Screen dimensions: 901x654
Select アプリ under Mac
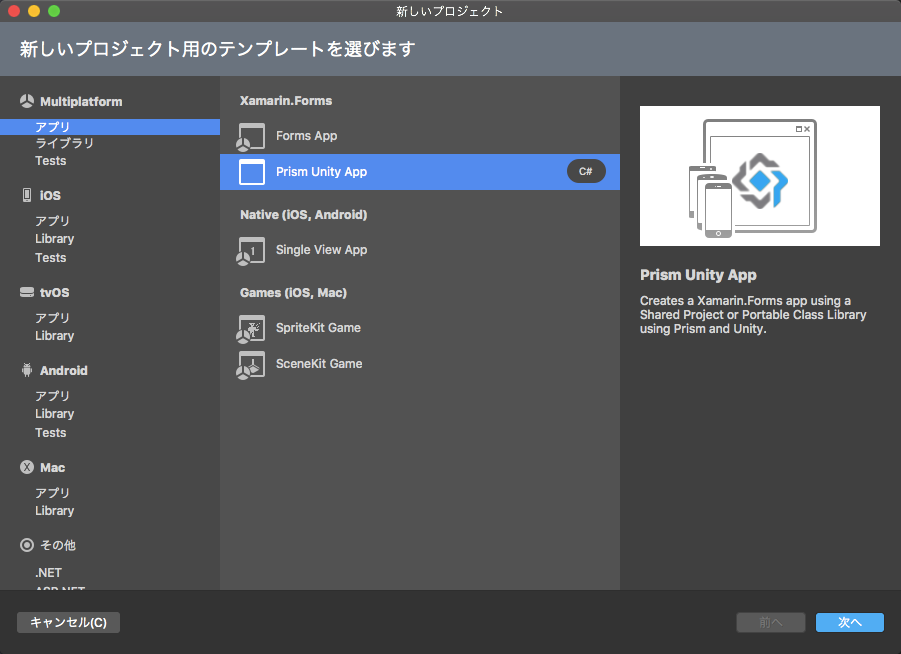[x=52, y=493]
